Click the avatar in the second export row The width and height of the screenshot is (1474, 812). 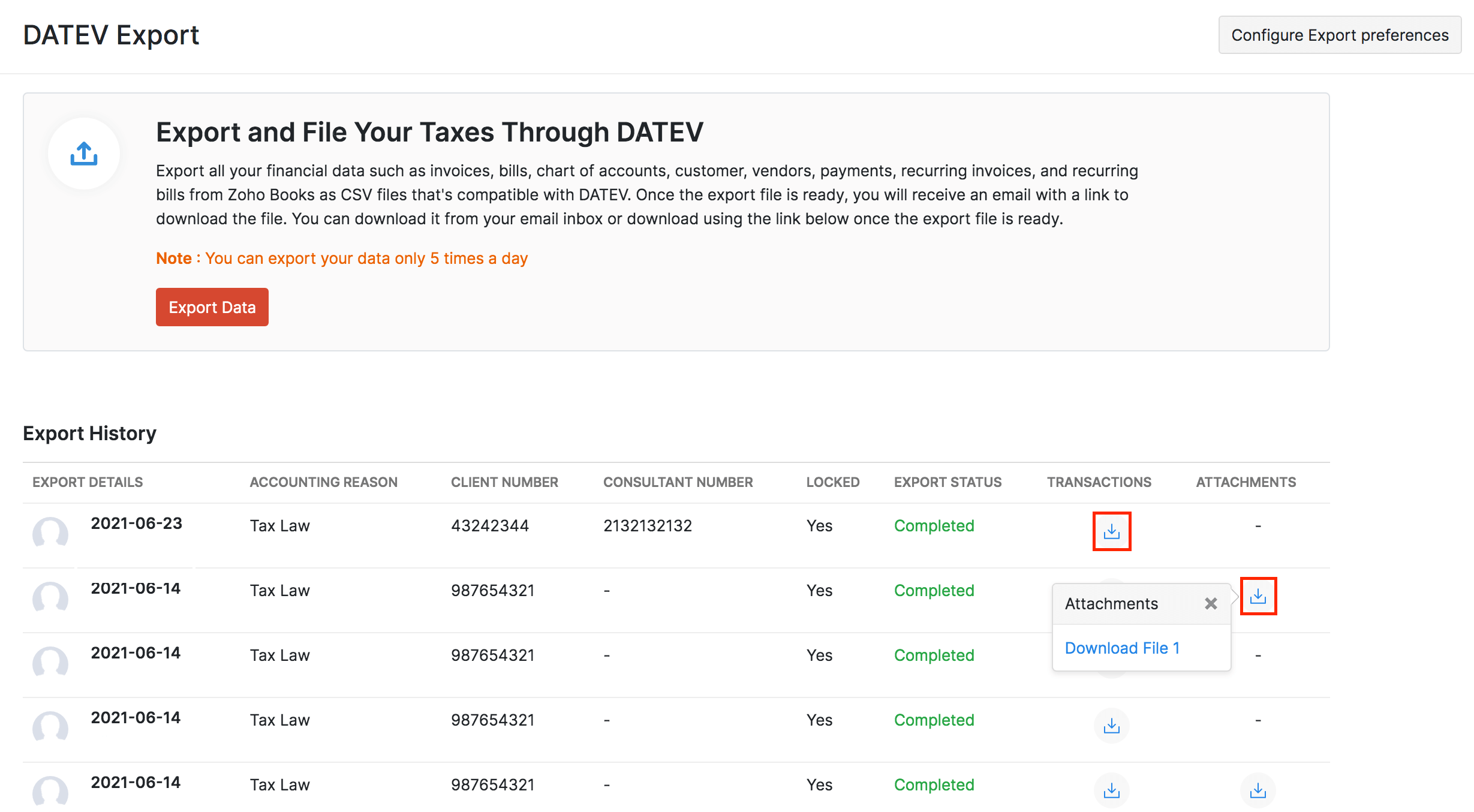50,597
